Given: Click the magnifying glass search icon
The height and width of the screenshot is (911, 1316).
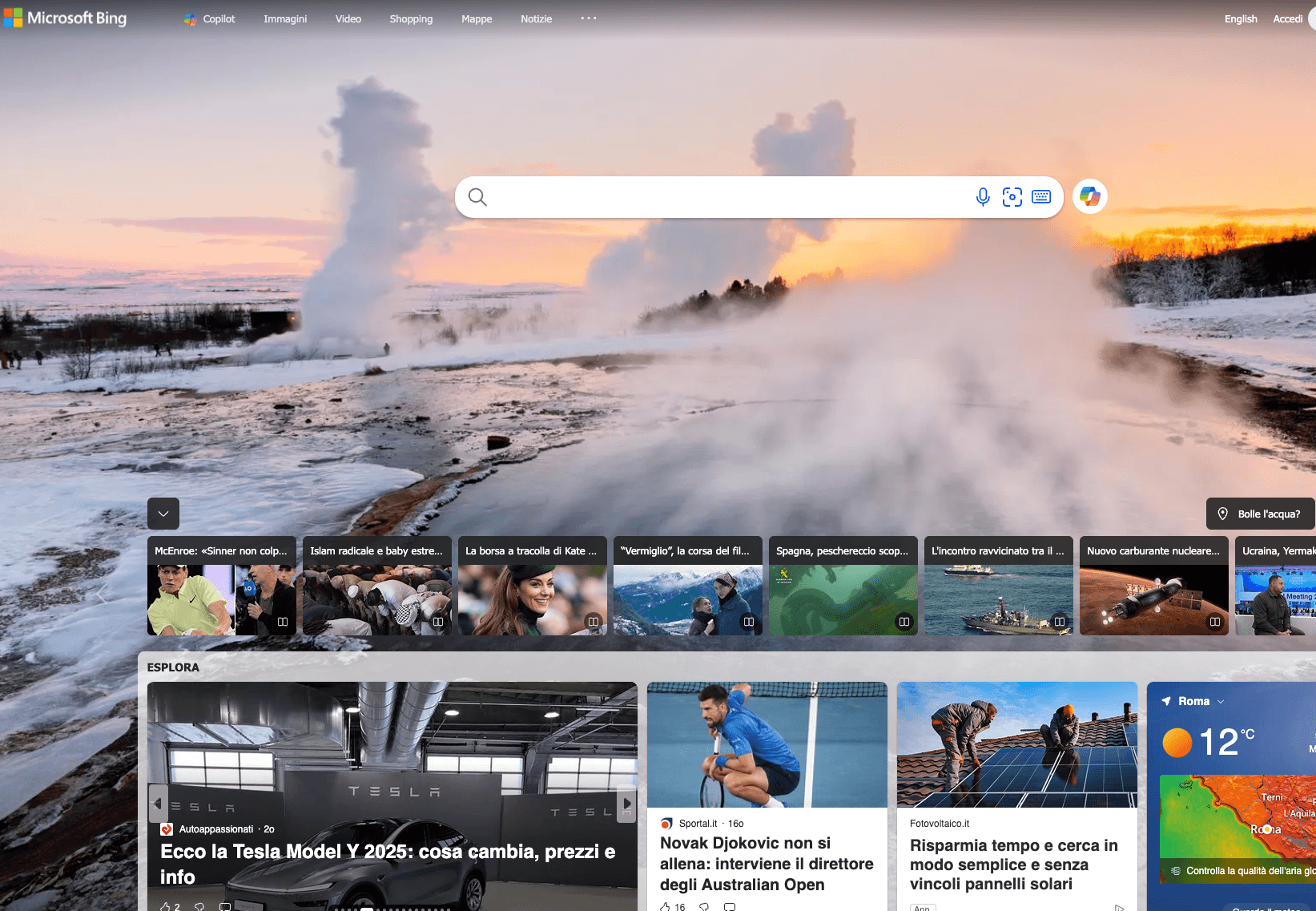Looking at the screenshot, I should (477, 197).
